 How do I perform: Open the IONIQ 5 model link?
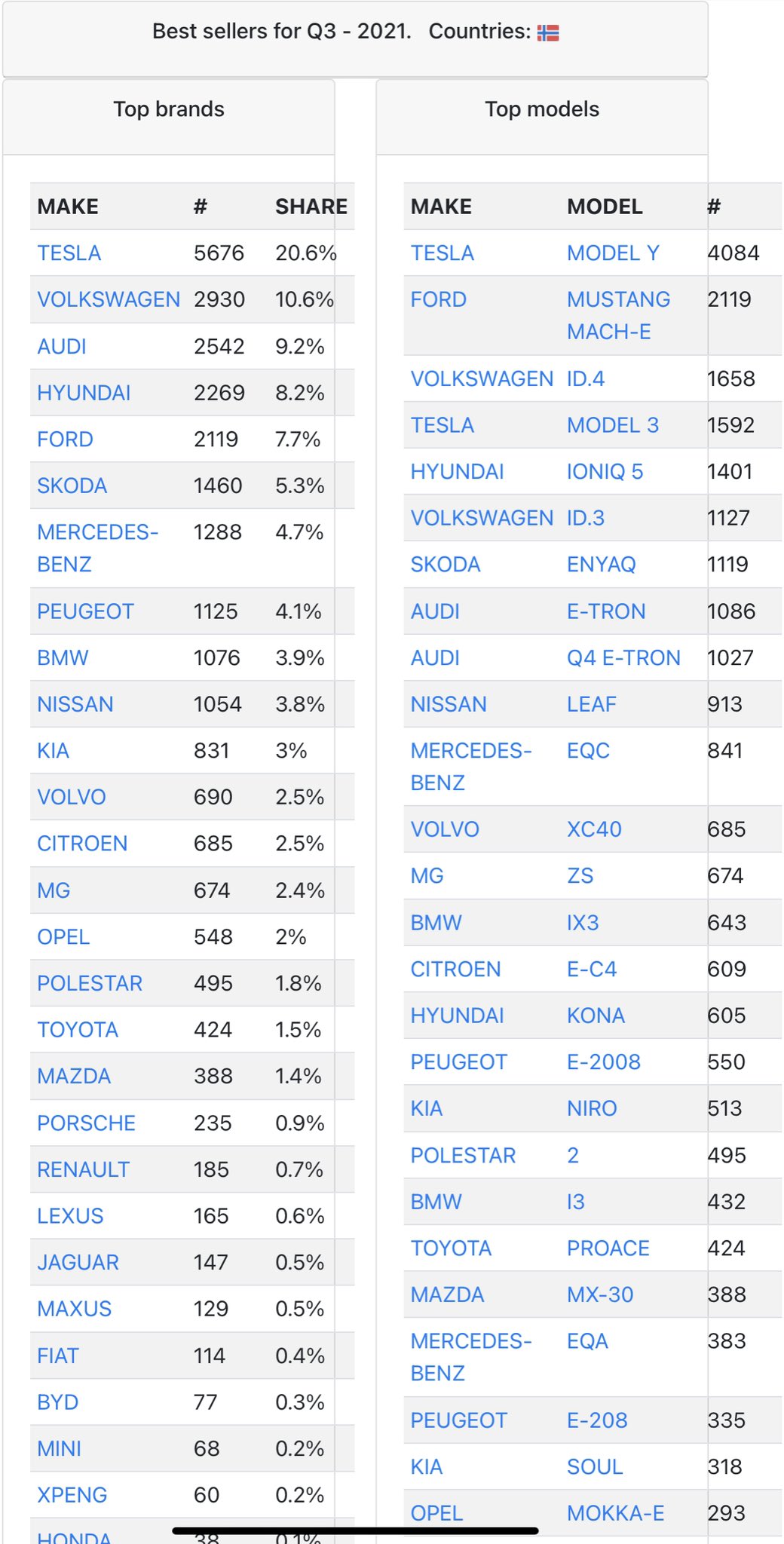pyautogui.click(x=605, y=472)
